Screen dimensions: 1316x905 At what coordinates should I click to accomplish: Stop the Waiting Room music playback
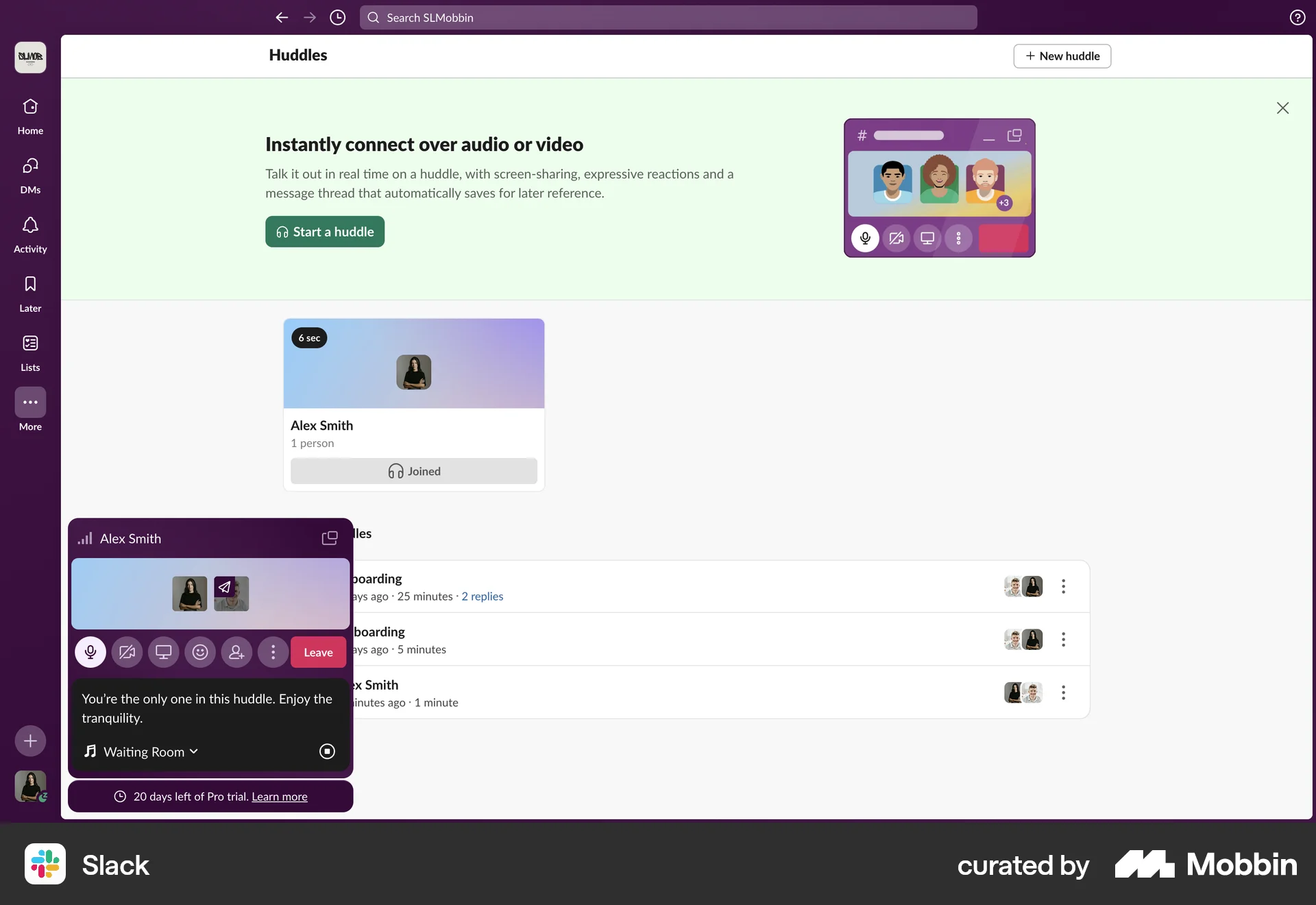pos(327,751)
